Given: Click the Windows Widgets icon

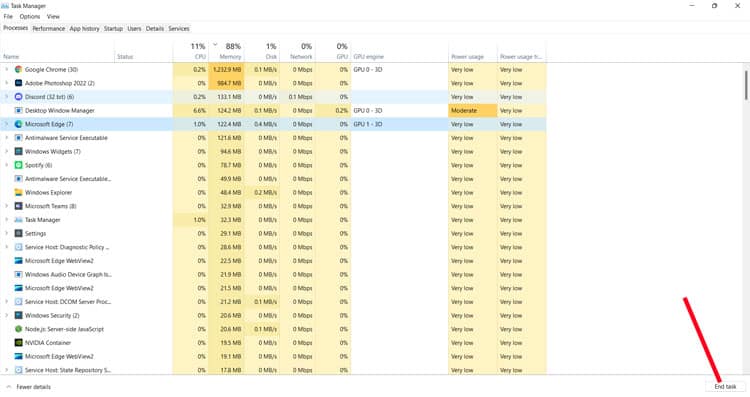Looking at the screenshot, I should [x=18, y=151].
